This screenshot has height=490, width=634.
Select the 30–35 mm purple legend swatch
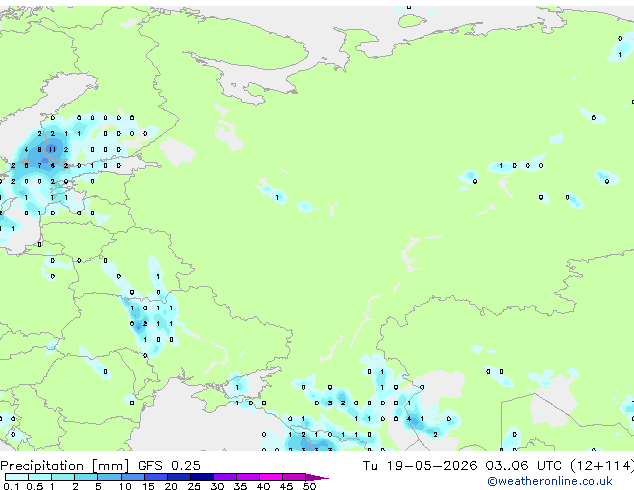click(x=225, y=477)
